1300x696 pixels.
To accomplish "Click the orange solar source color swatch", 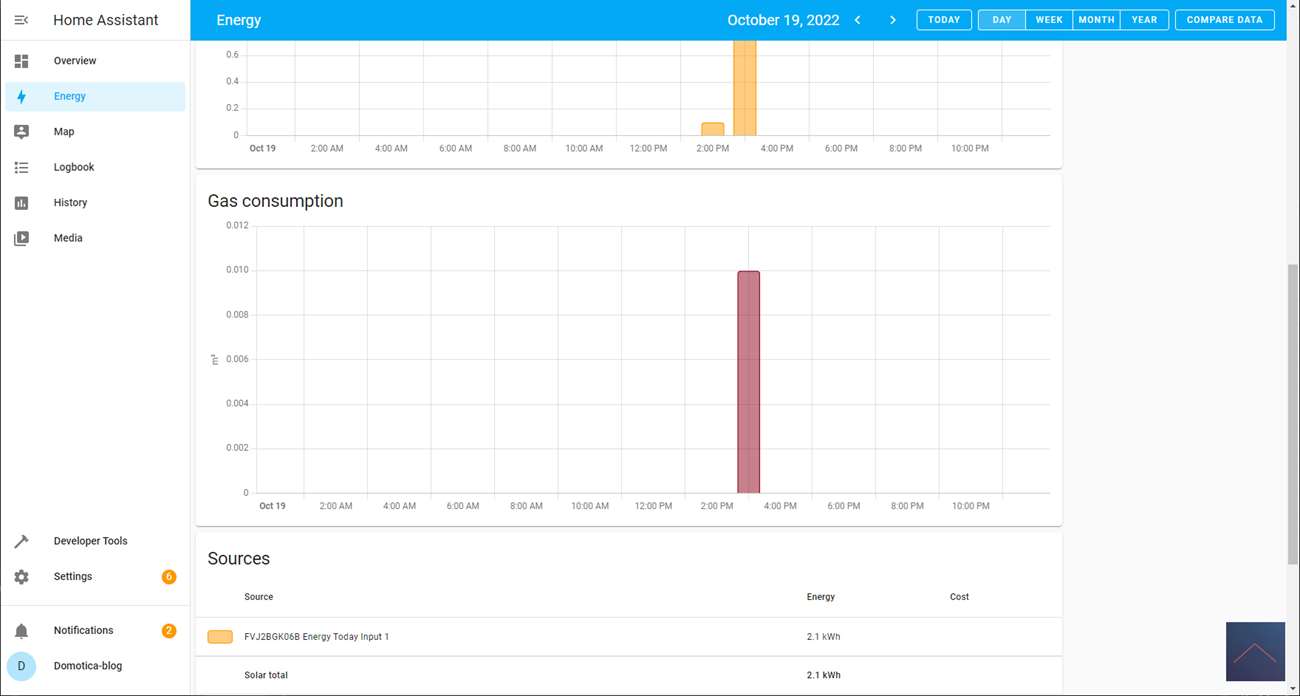I will click(220, 637).
